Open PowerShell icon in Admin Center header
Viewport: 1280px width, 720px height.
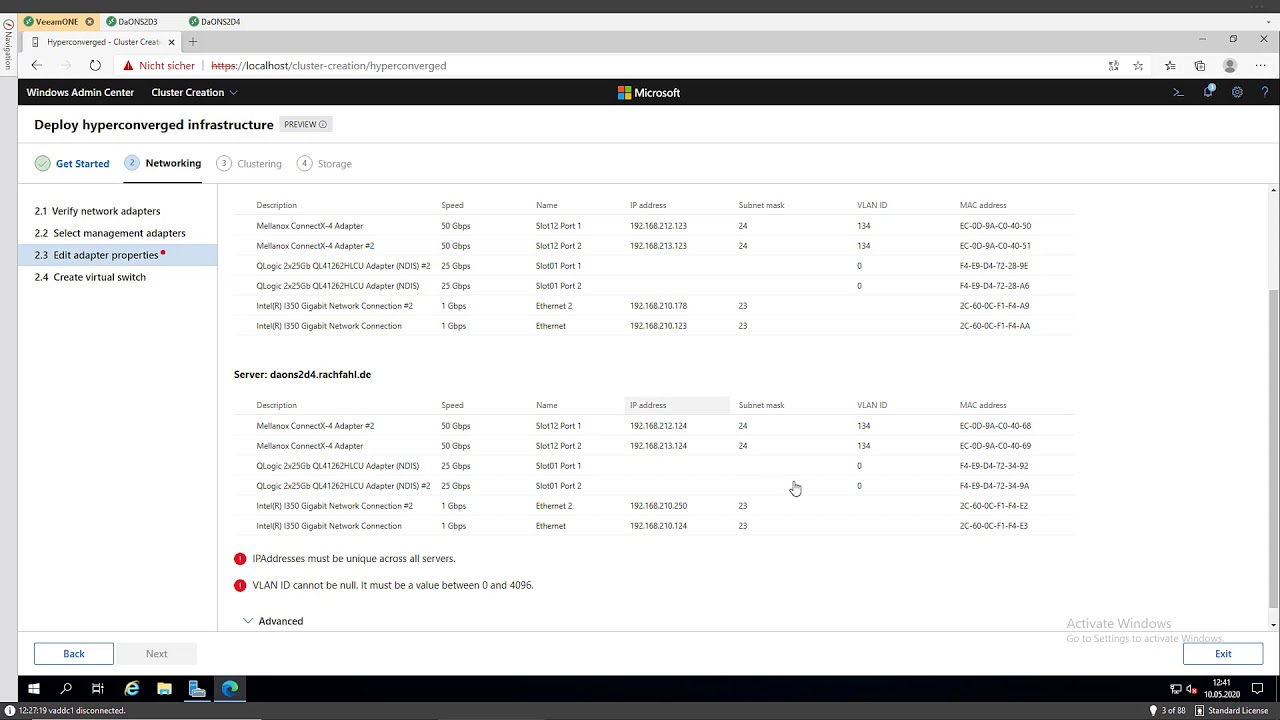[1178, 92]
